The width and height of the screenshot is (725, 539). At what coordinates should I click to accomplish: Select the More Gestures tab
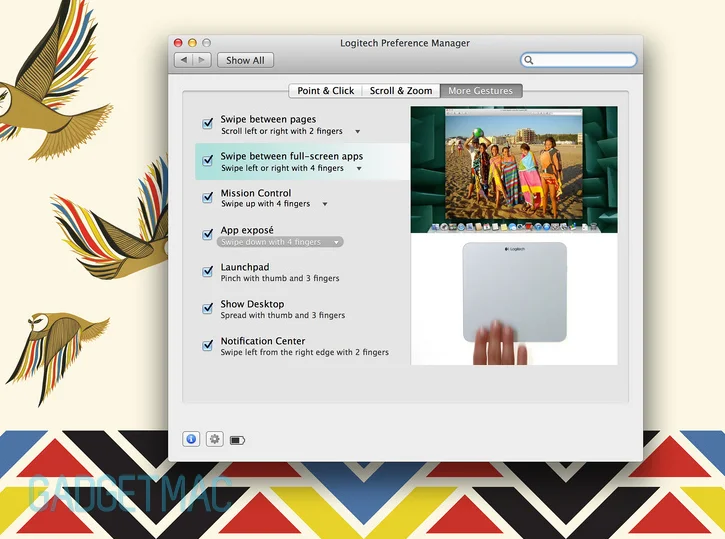481,91
